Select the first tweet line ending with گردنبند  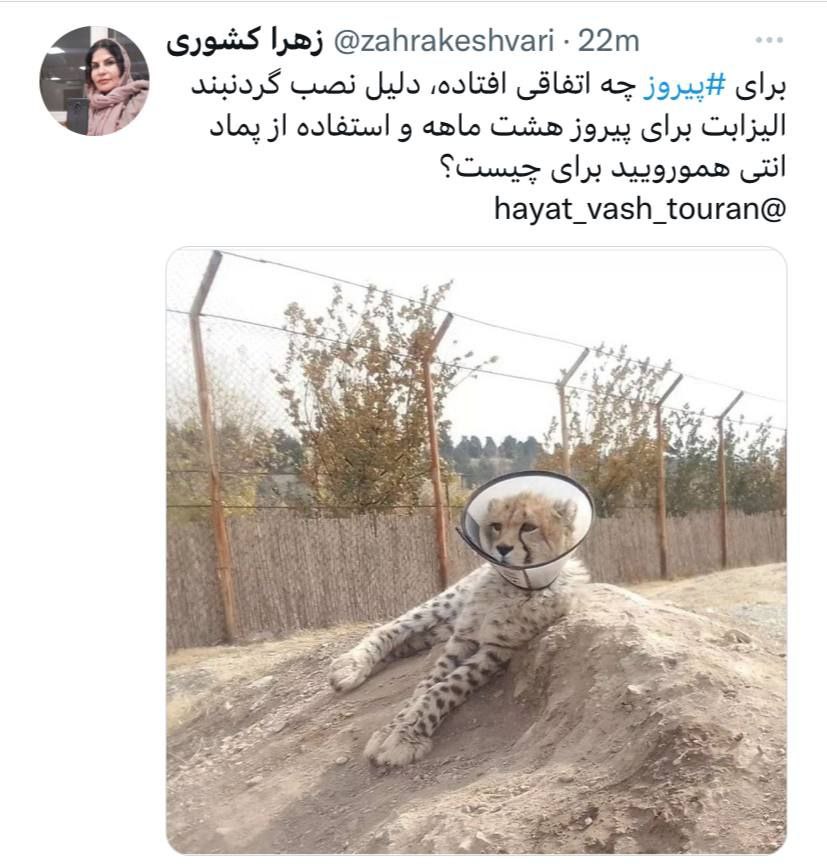coord(488,87)
